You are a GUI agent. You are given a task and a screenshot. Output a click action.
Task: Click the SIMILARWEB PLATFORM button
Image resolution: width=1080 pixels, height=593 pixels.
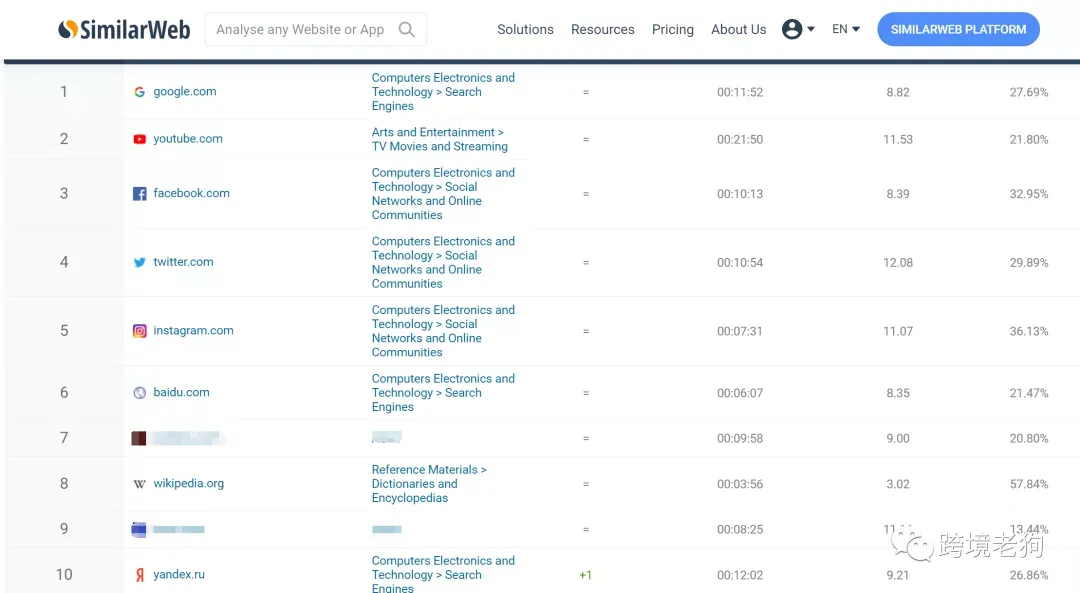[x=958, y=30]
